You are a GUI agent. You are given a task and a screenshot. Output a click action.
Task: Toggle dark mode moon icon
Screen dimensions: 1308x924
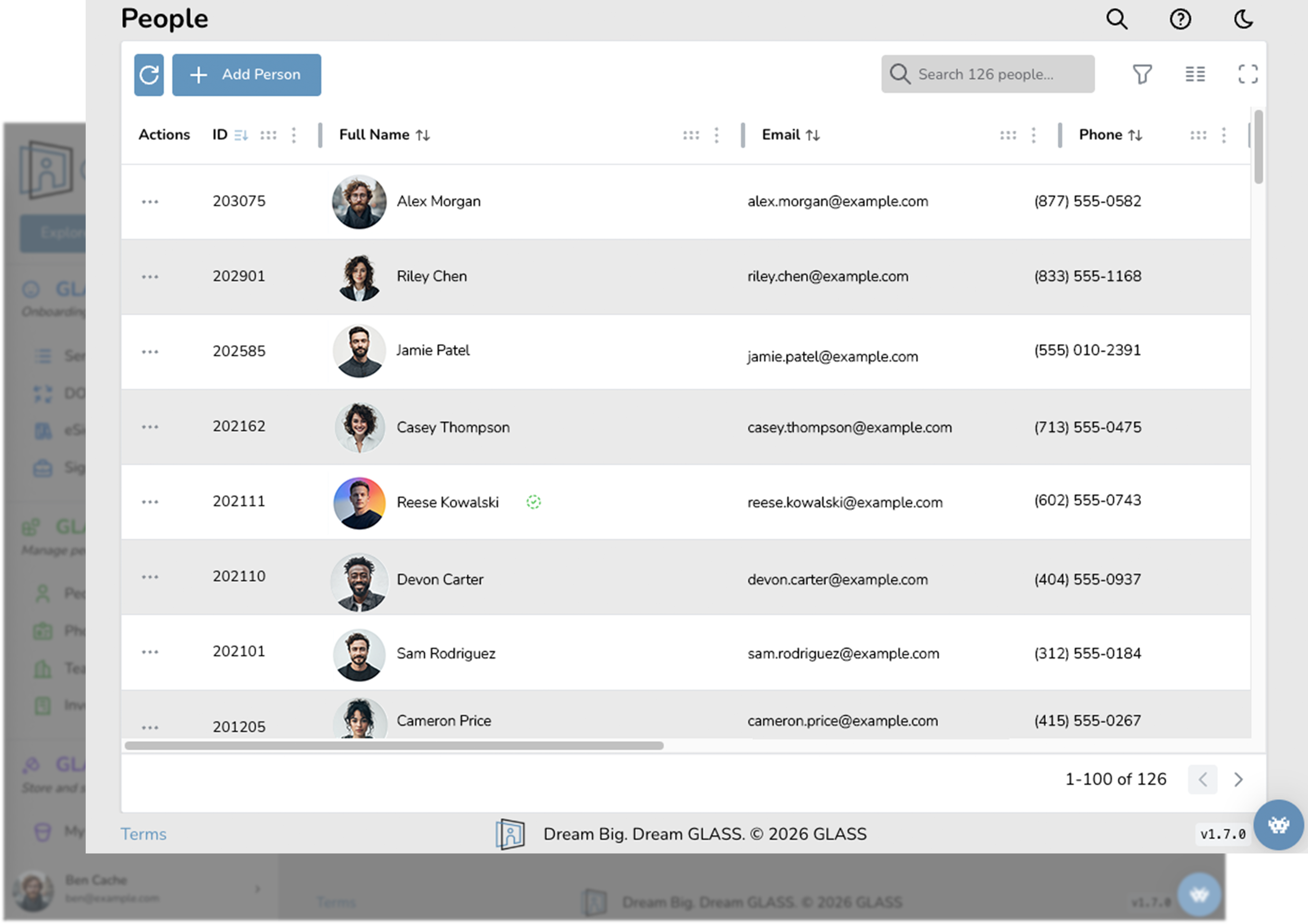[x=1243, y=19]
